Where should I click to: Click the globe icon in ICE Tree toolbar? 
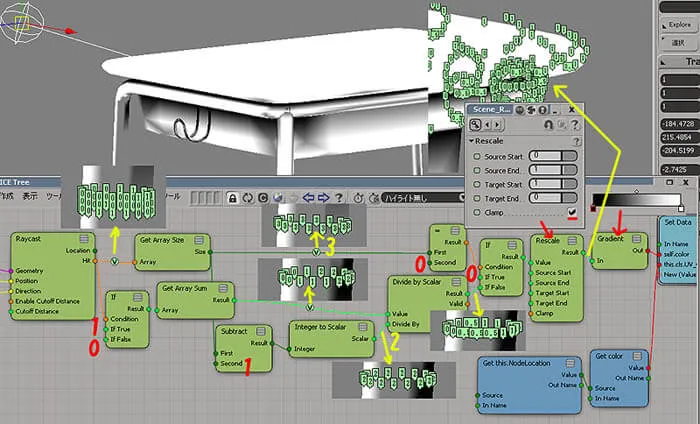point(278,198)
